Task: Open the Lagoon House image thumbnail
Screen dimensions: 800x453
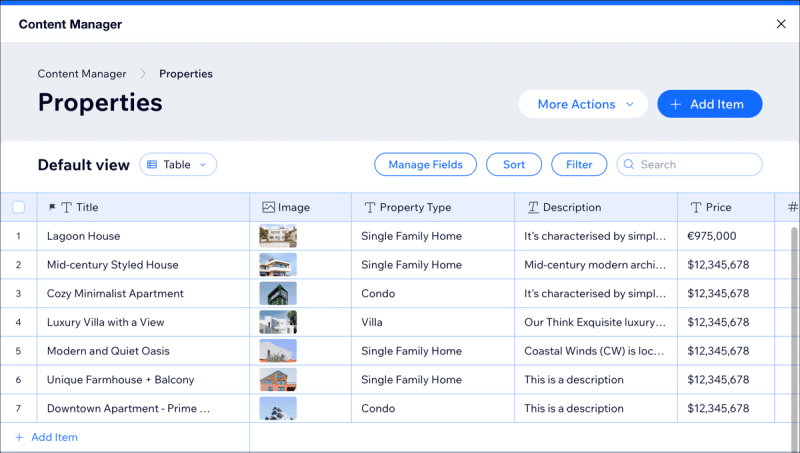Action: [278, 236]
